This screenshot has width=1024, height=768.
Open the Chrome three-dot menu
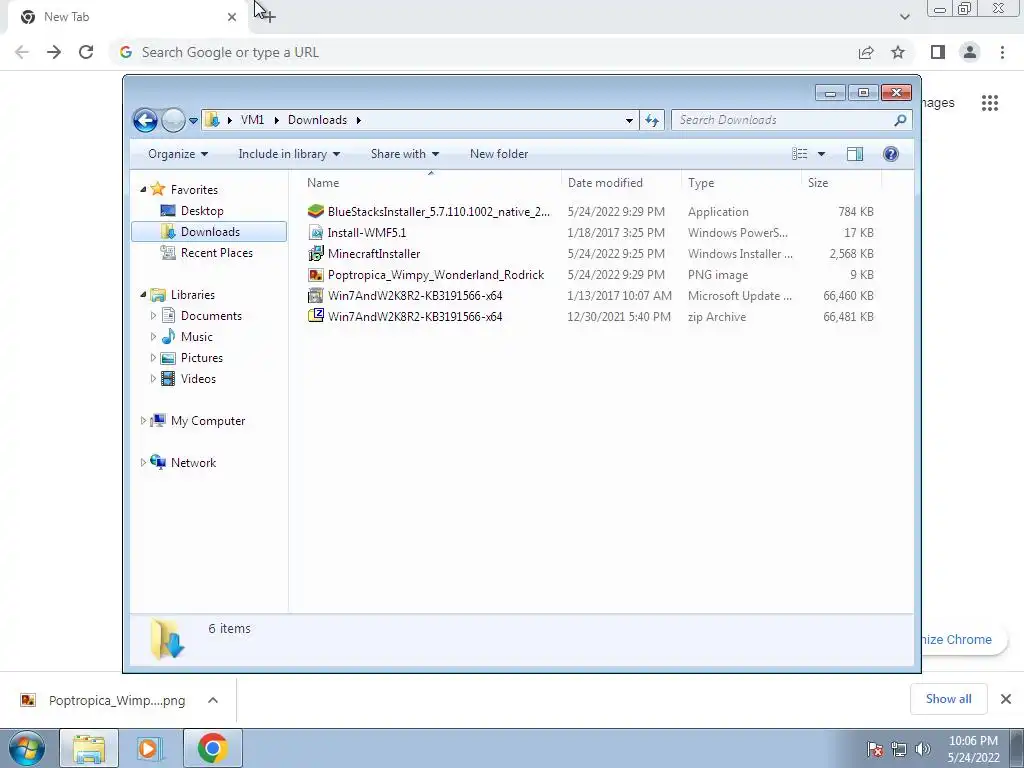click(1002, 52)
